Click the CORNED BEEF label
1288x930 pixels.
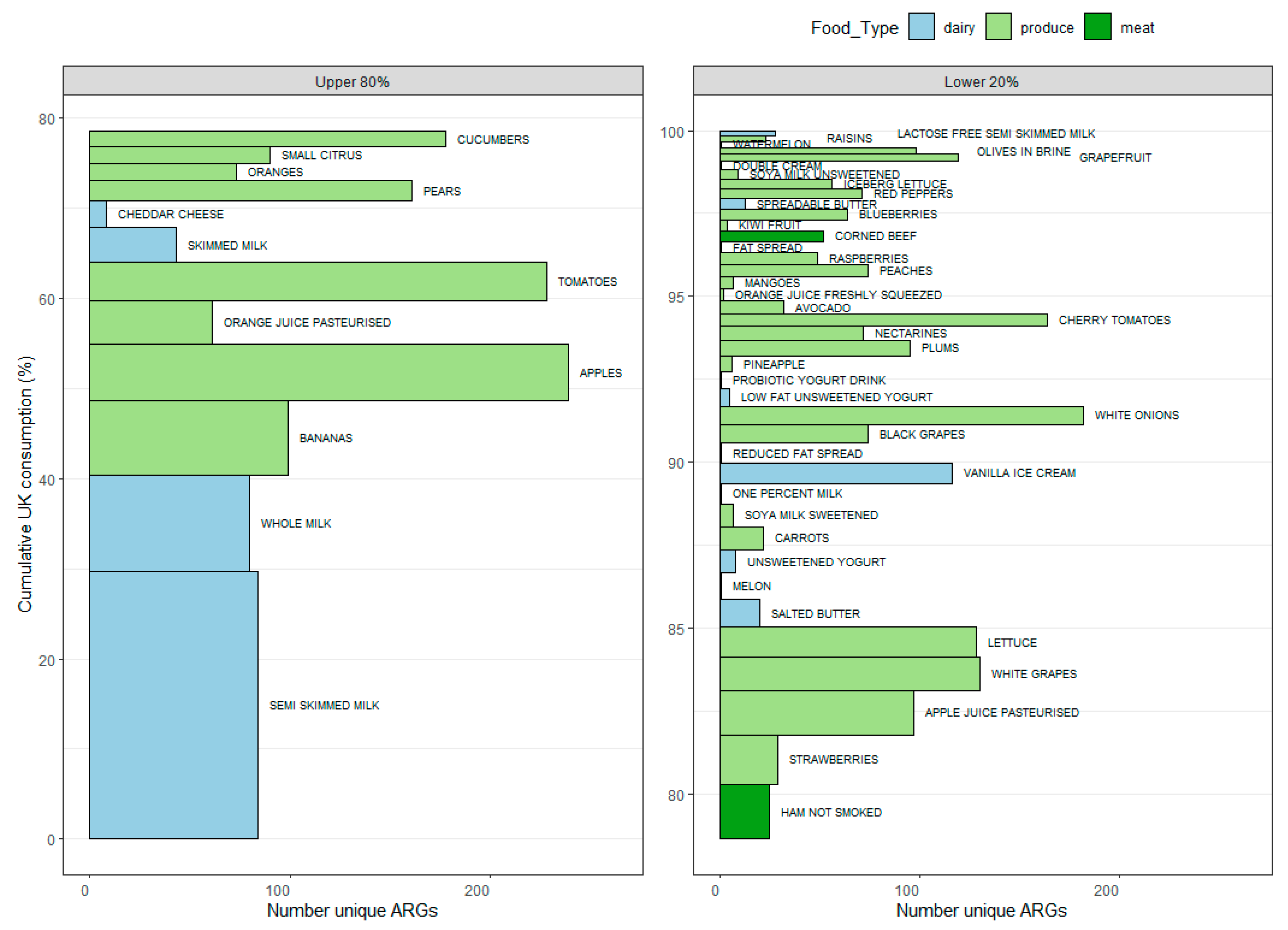click(876, 236)
